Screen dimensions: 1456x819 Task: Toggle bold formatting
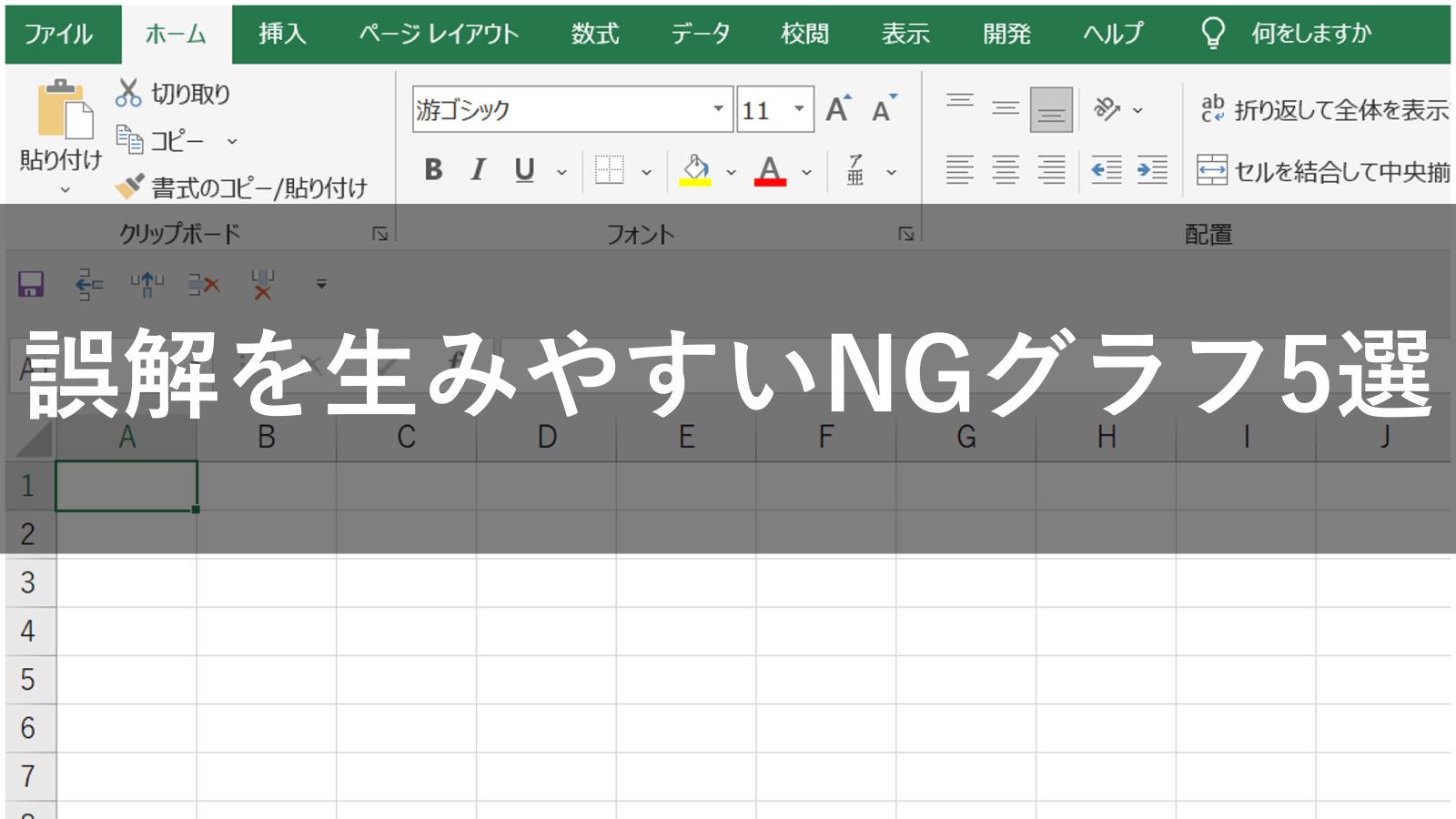pos(433,169)
